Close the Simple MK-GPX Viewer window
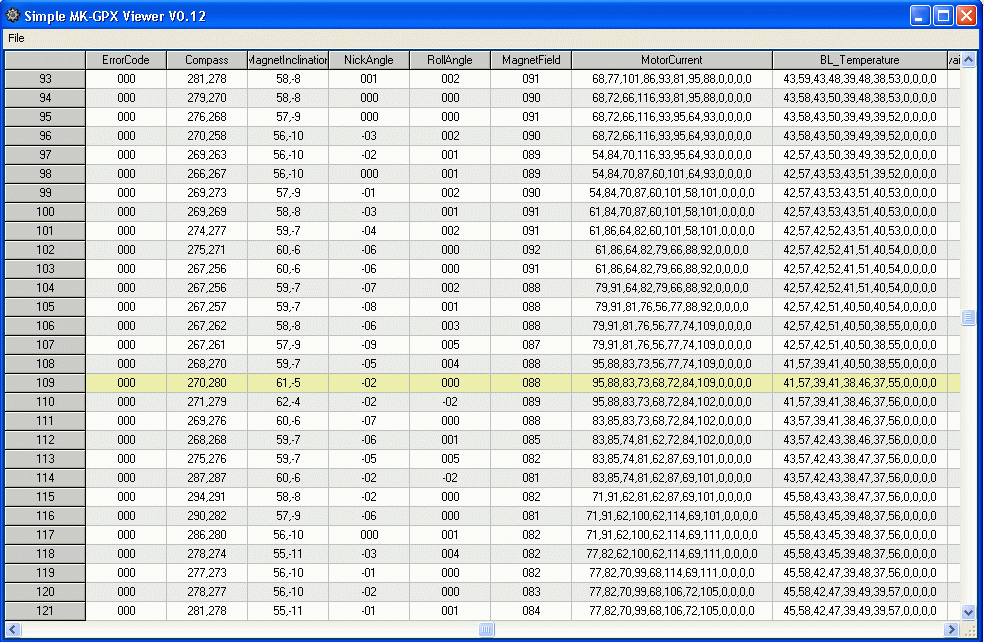This screenshot has width=984, height=642. pyautogui.click(x=966, y=16)
